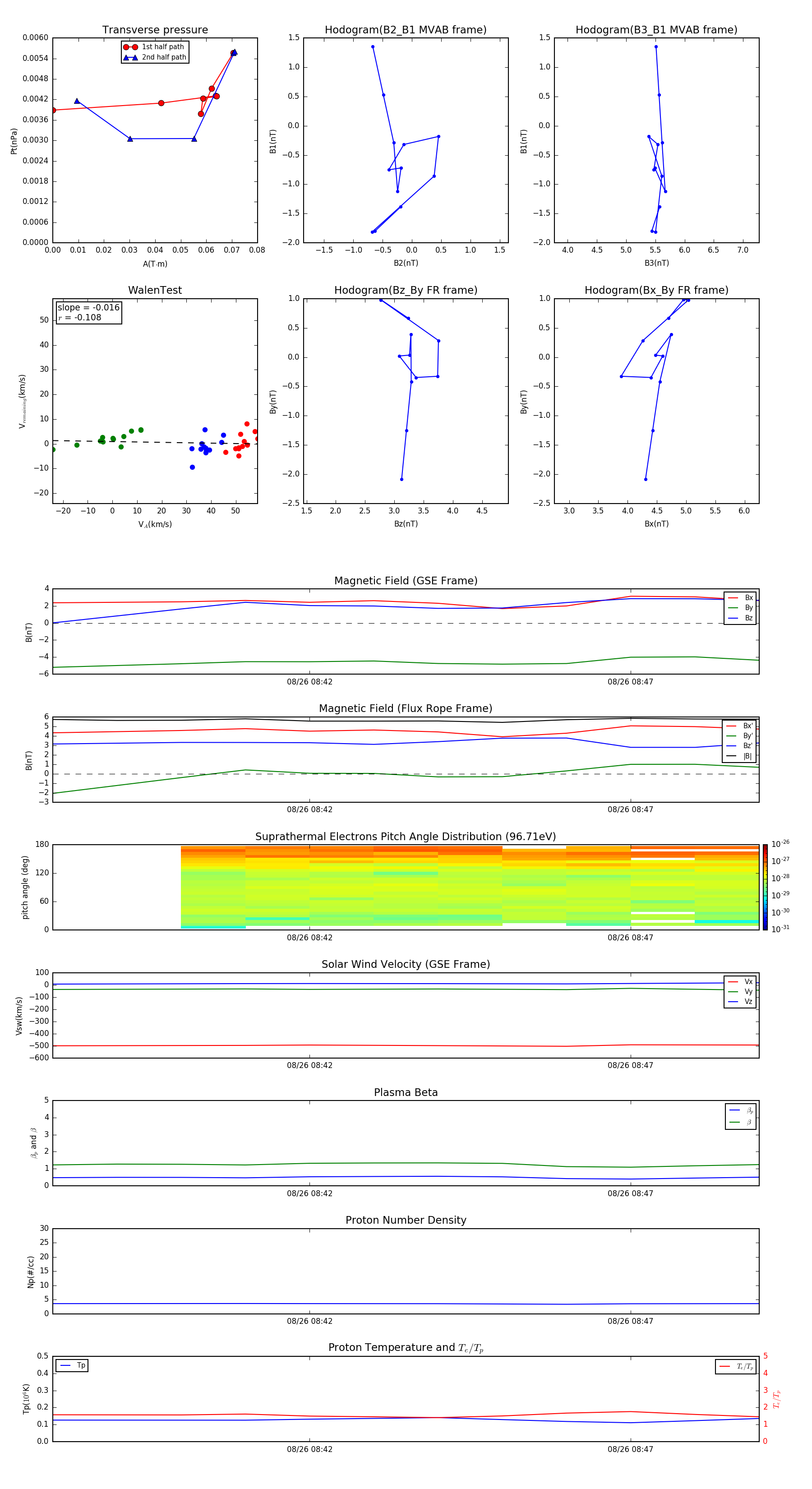Click the 'Plasma Beta' panel title

coord(406,1092)
